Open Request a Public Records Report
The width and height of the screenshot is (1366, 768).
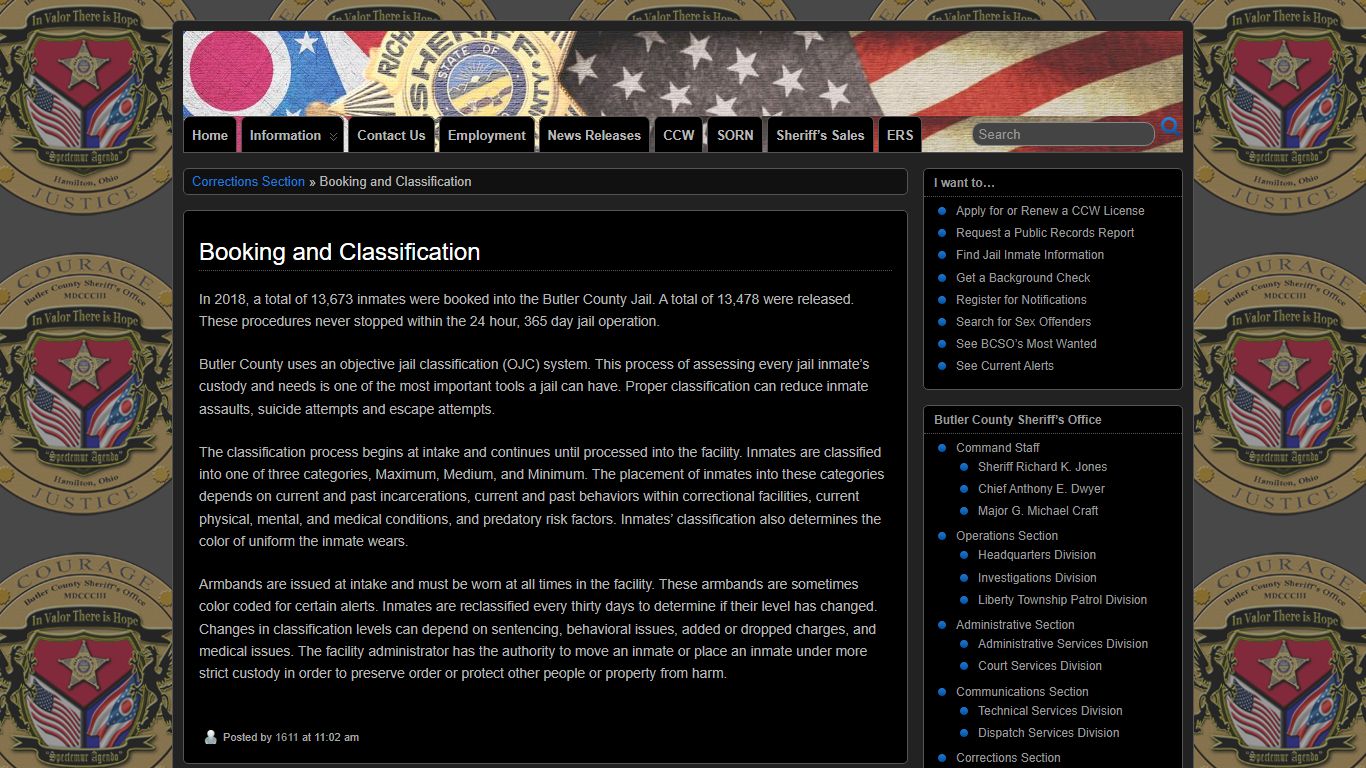(x=1045, y=233)
